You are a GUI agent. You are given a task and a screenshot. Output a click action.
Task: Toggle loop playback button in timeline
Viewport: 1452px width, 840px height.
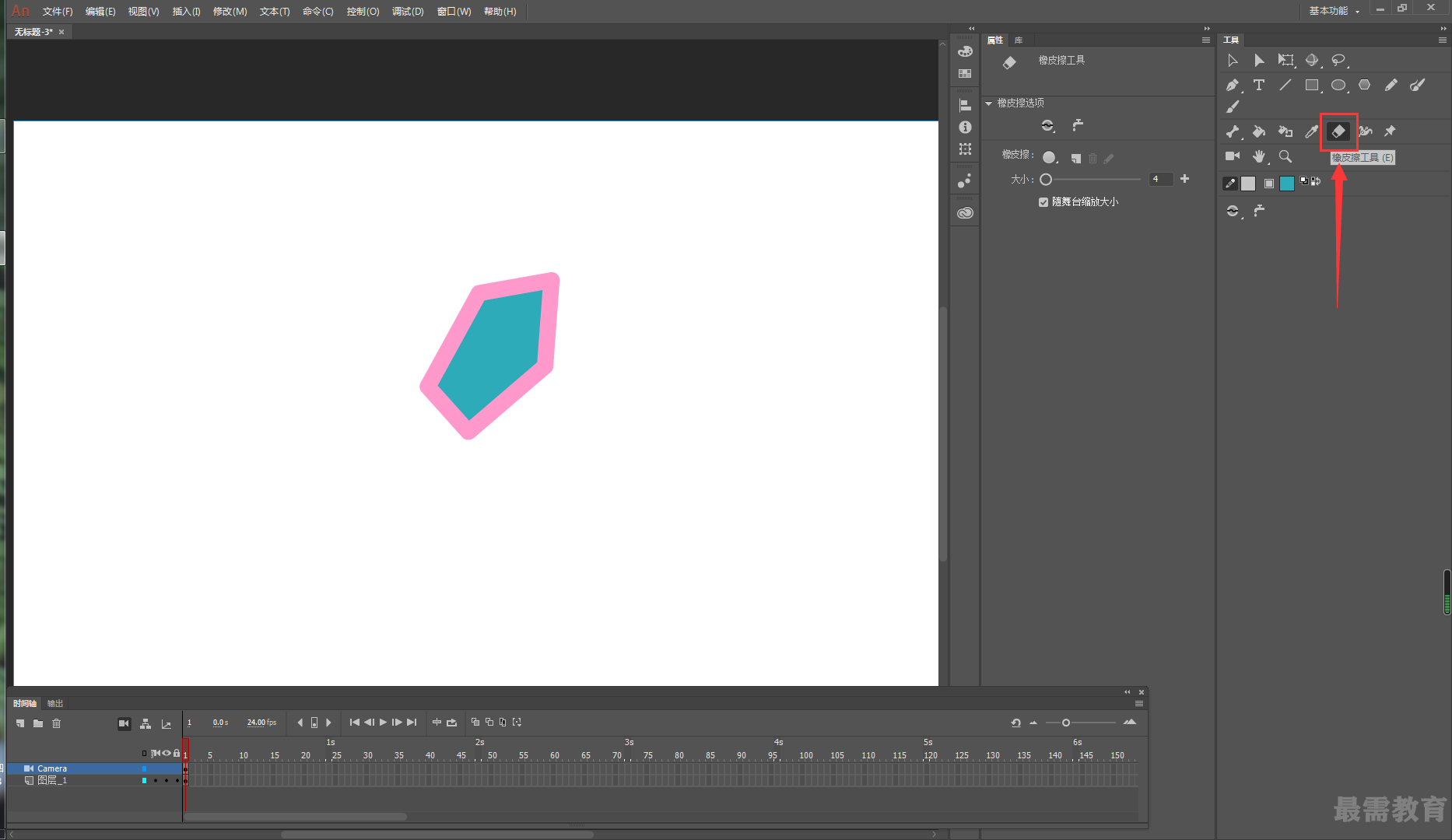[451, 723]
